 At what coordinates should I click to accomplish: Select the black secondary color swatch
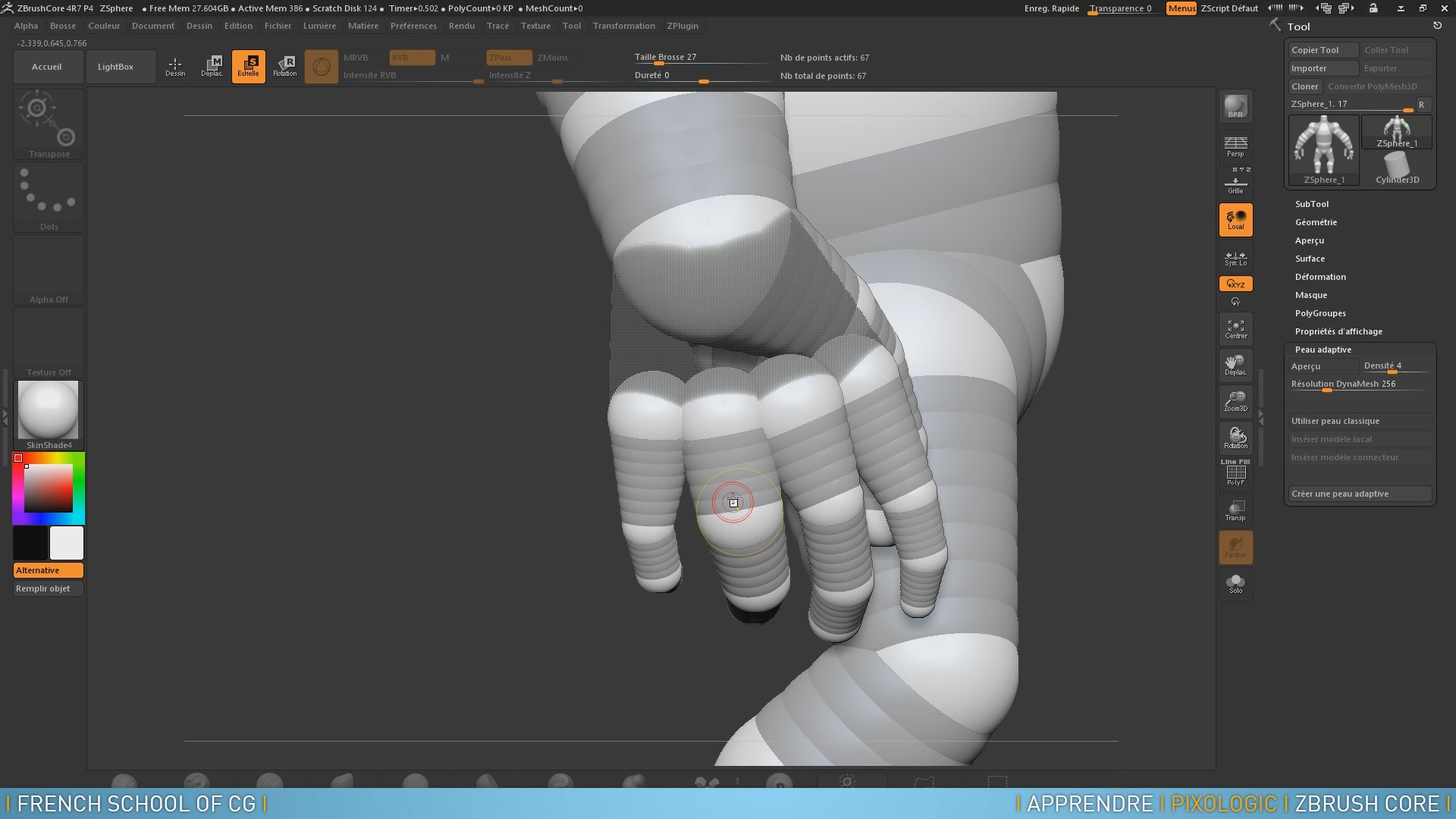30,543
